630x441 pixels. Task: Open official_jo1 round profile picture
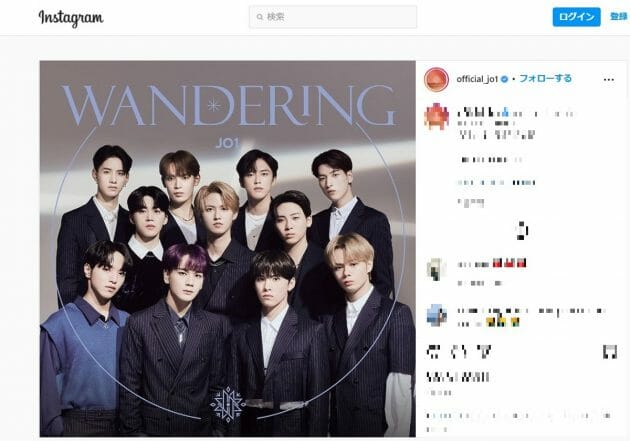pyautogui.click(x=436, y=79)
